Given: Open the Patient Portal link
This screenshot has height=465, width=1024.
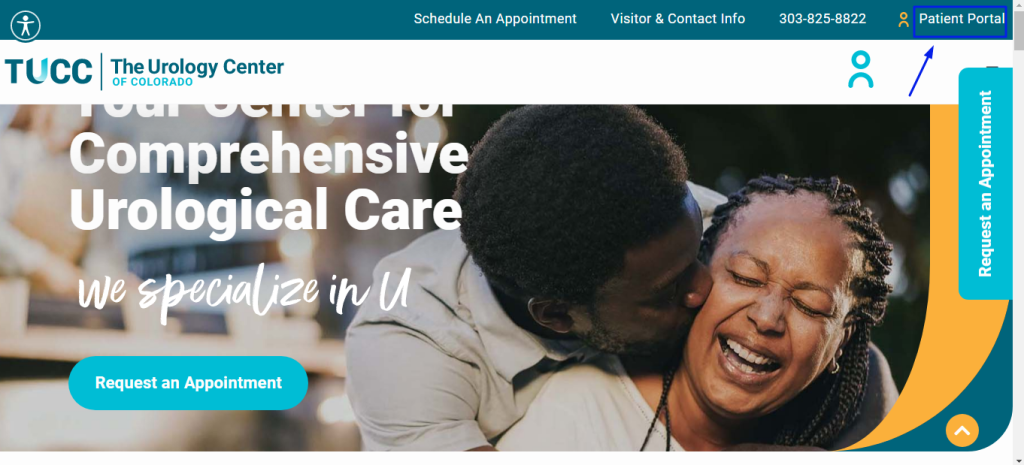Looking at the screenshot, I should [961, 19].
